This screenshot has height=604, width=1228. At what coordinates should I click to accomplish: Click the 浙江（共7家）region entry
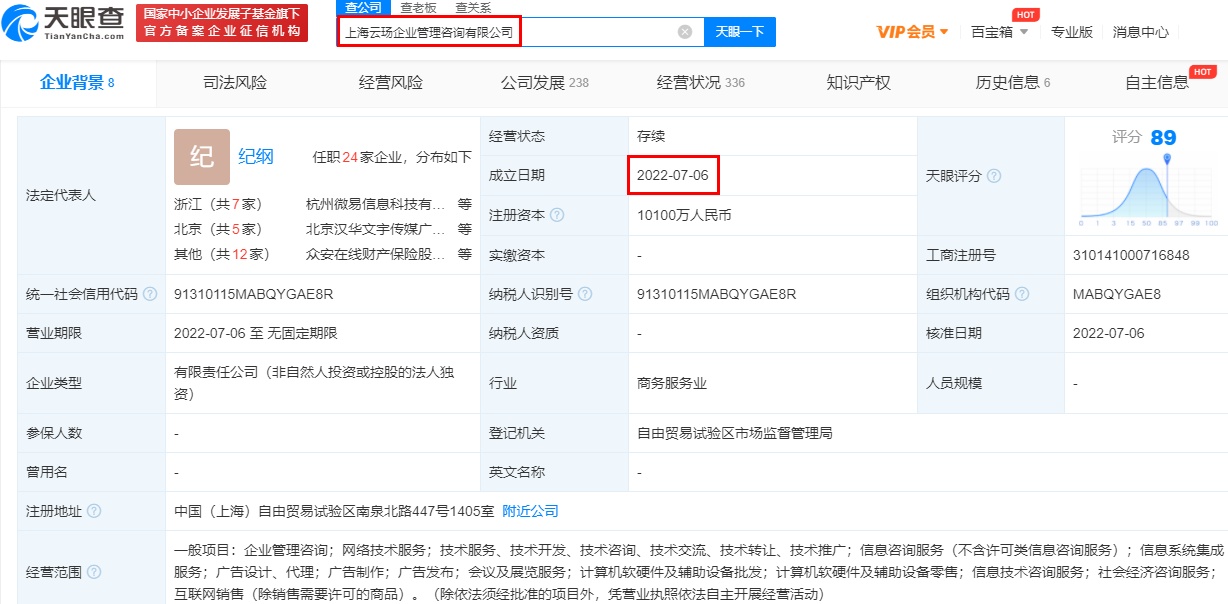click(x=218, y=204)
